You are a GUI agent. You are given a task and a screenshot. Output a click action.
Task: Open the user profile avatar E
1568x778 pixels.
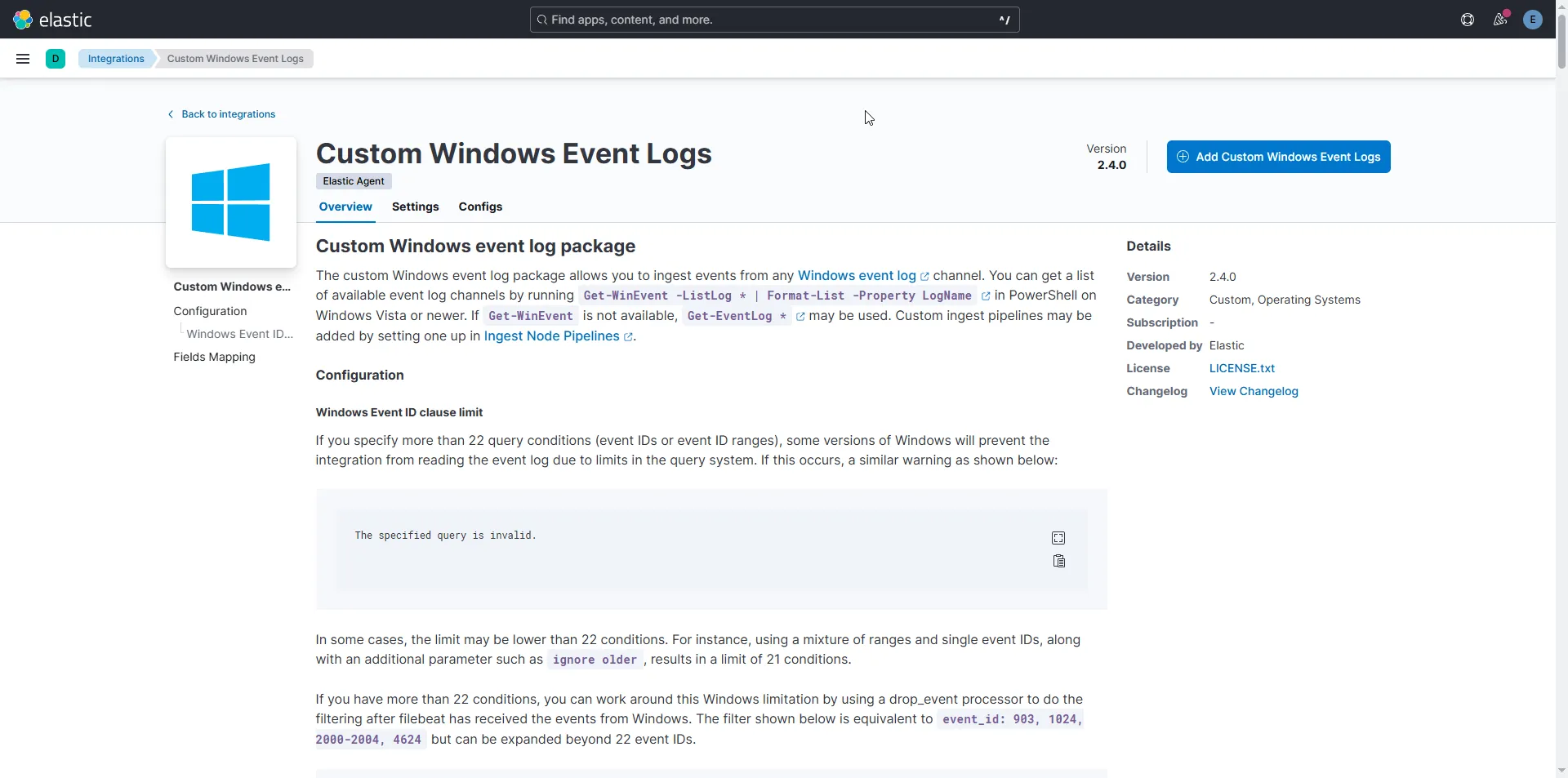coord(1533,20)
